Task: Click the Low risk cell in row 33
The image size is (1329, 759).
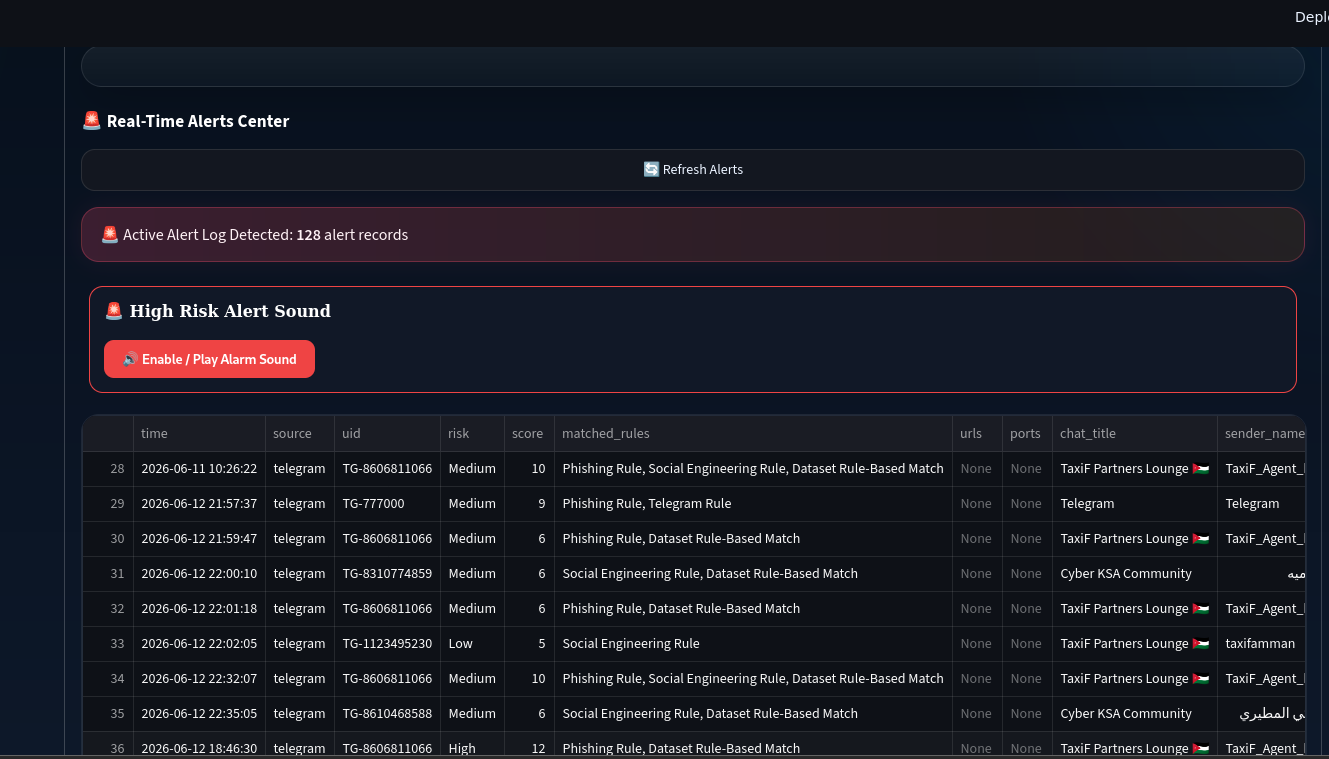Action: click(x=472, y=644)
